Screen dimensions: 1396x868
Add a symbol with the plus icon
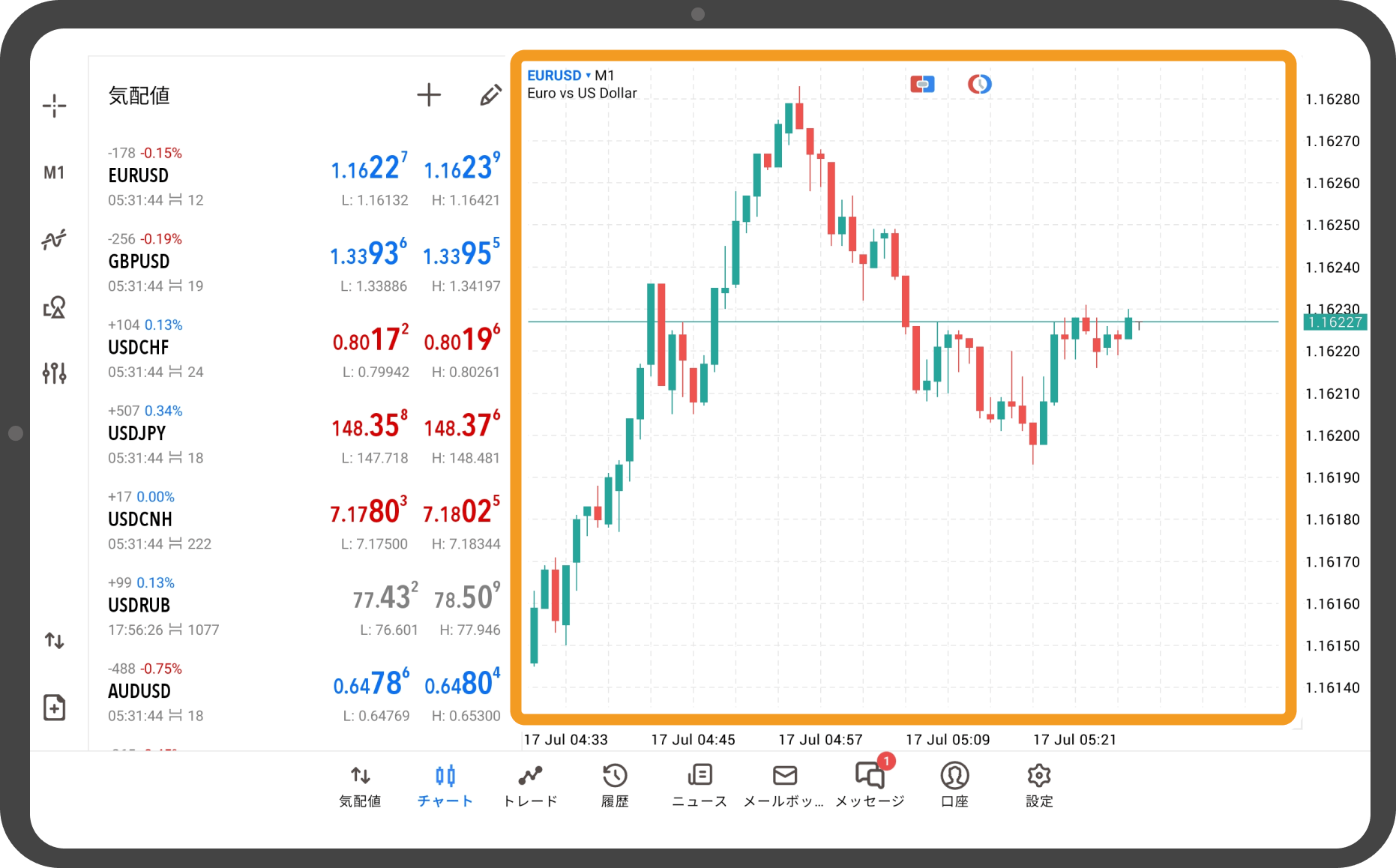tap(429, 95)
